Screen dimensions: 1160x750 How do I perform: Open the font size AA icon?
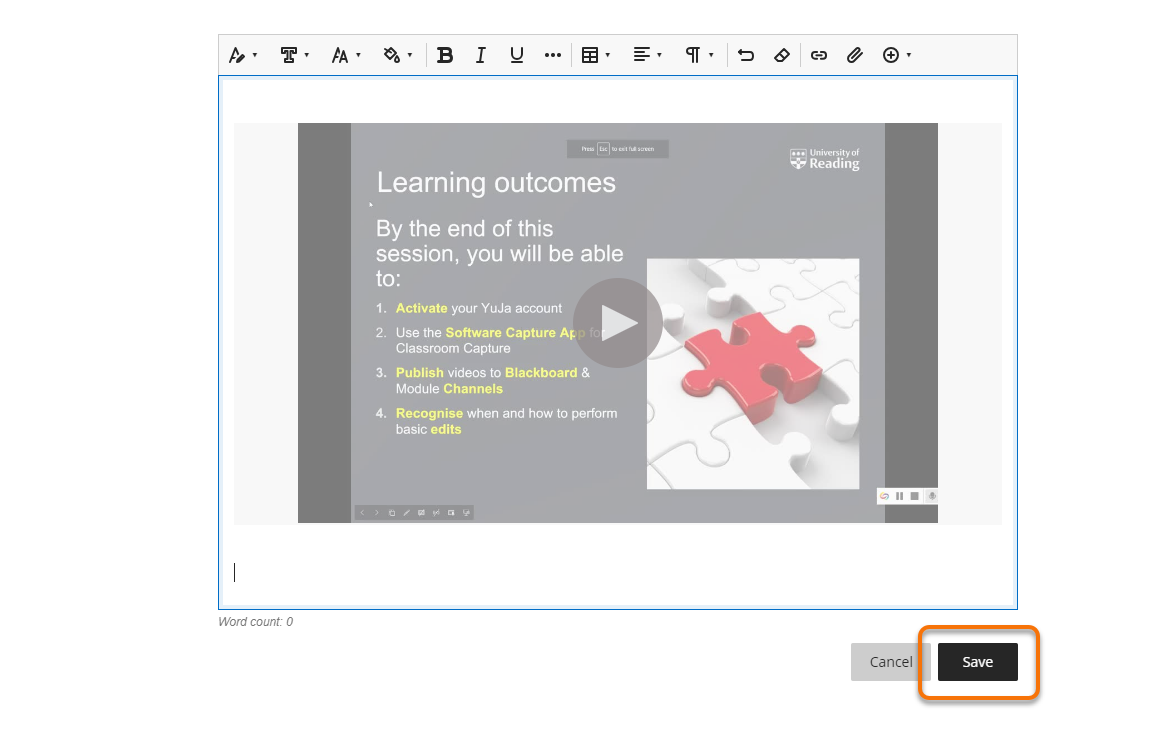point(340,55)
